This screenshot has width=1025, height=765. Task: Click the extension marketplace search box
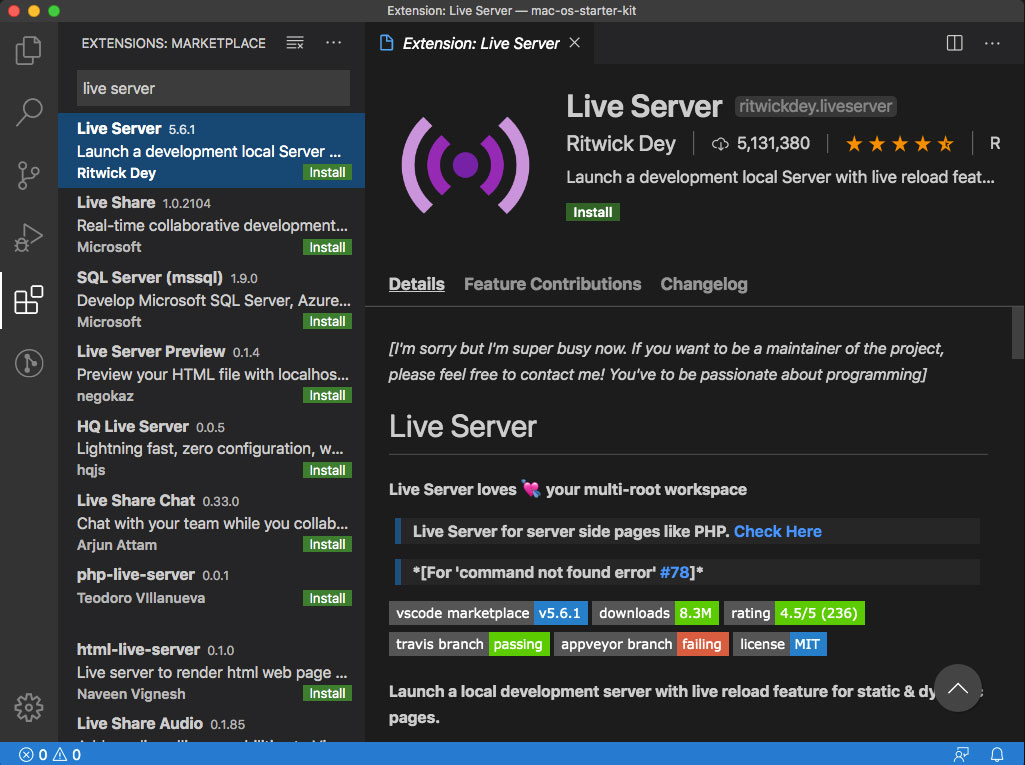click(x=211, y=88)
